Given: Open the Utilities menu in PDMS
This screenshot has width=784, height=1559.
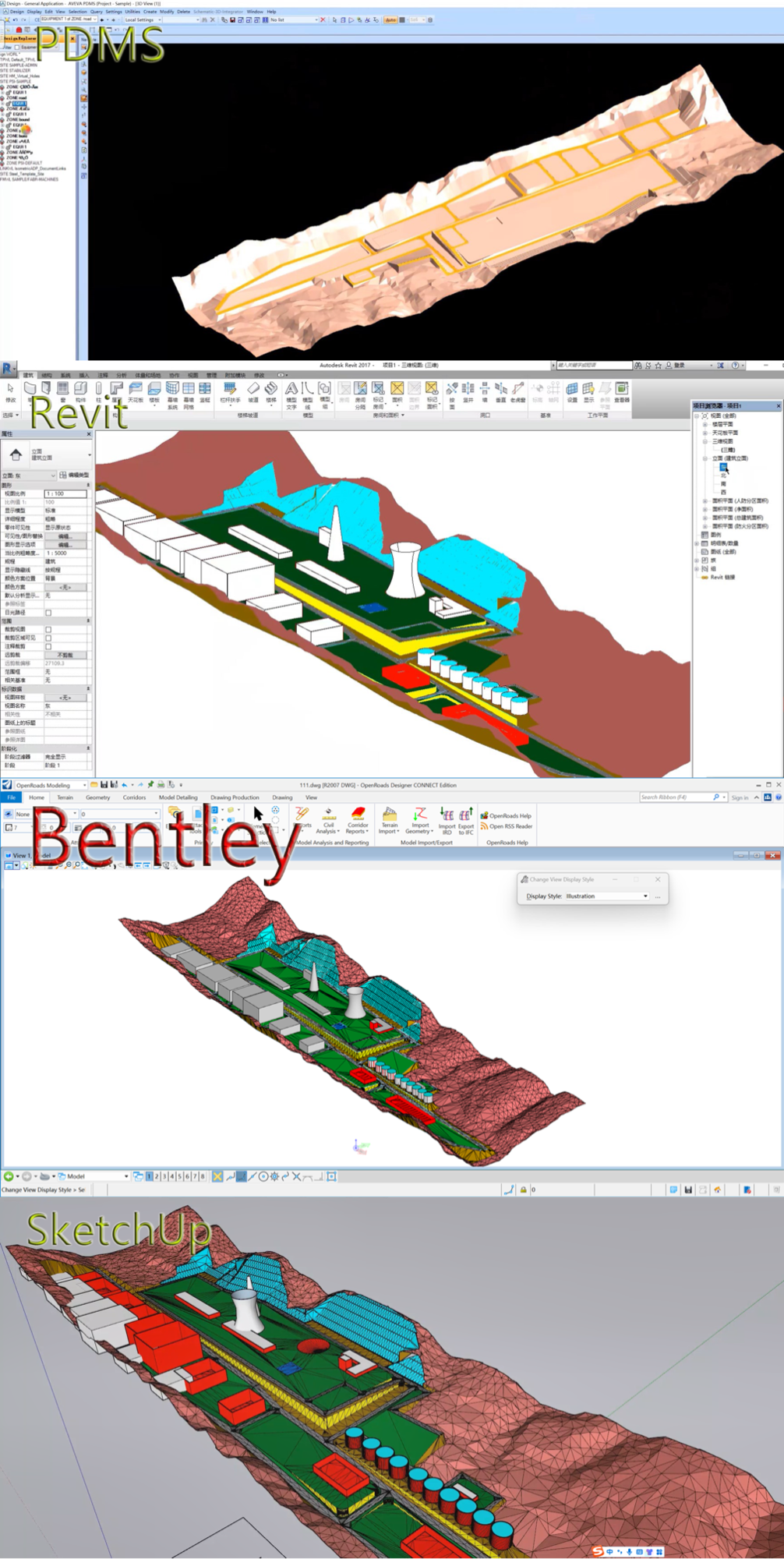Looking at the screenshot, I should 132,12.
